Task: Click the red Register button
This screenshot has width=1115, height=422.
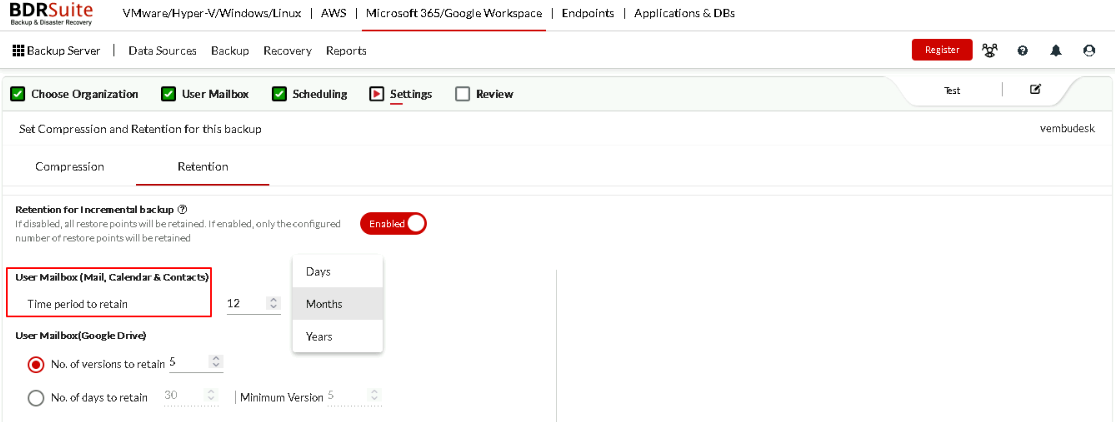Action: 942,50
